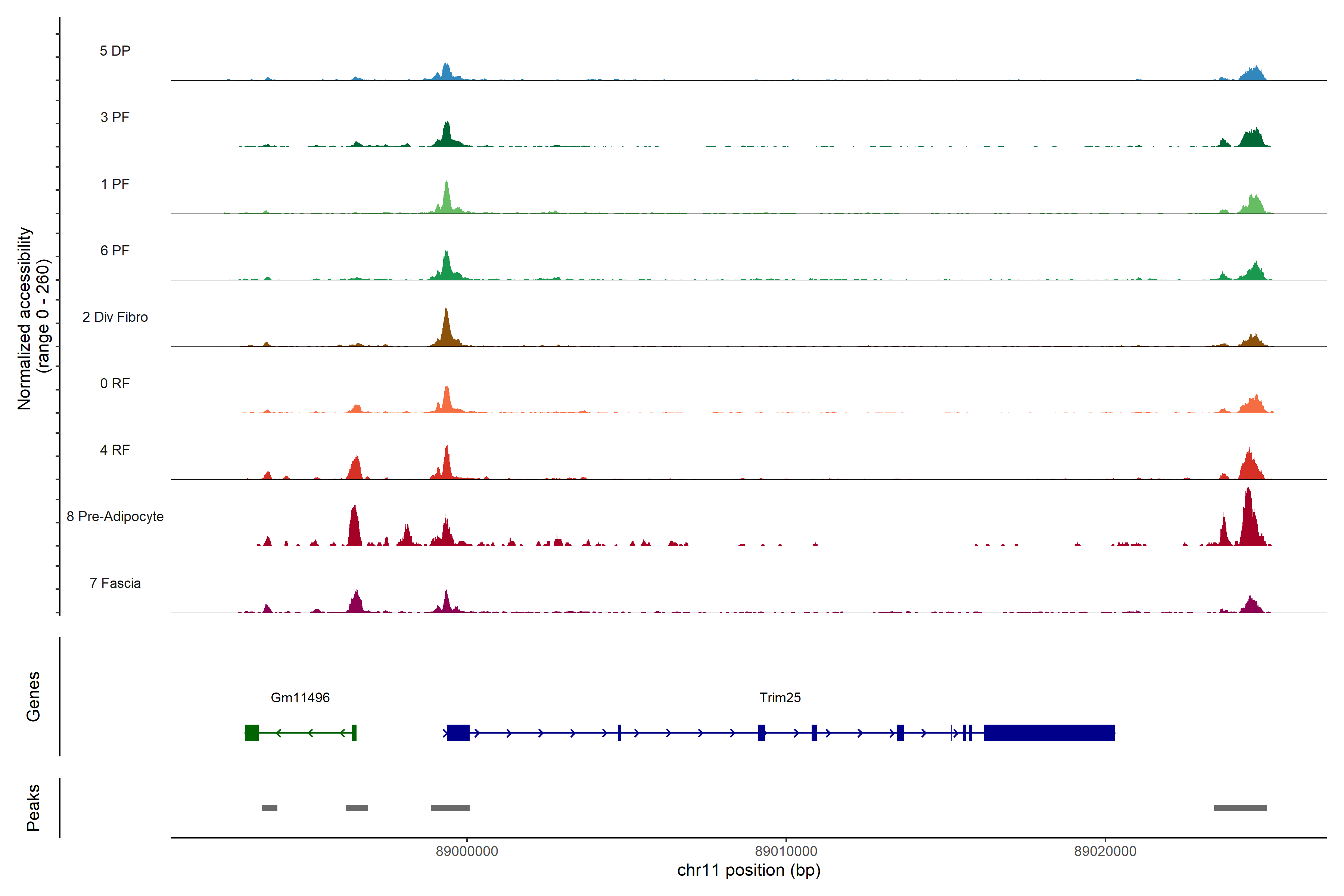Screen dimensions: 1344x896
Task: Click the Gm11496 gene label
Action: coord(300,697)
